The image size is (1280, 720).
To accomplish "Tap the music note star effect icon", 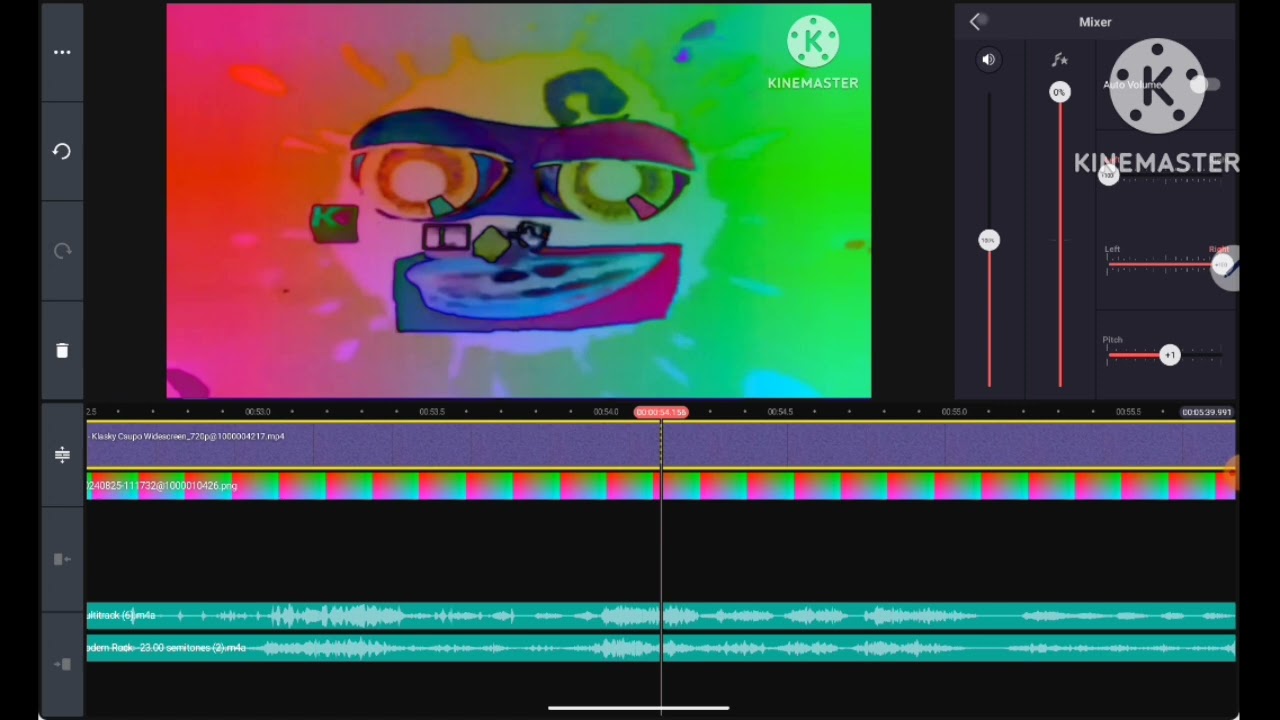I will 1059,60.
